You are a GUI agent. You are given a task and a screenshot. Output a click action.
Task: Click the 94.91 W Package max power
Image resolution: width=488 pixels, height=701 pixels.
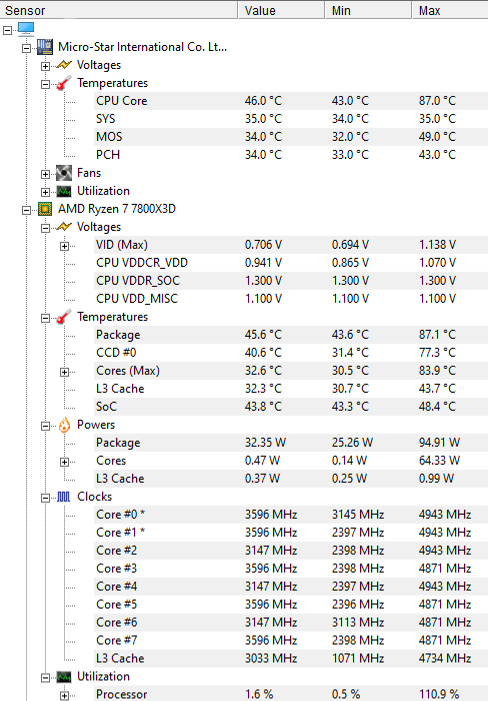click(x=439, y=443)
